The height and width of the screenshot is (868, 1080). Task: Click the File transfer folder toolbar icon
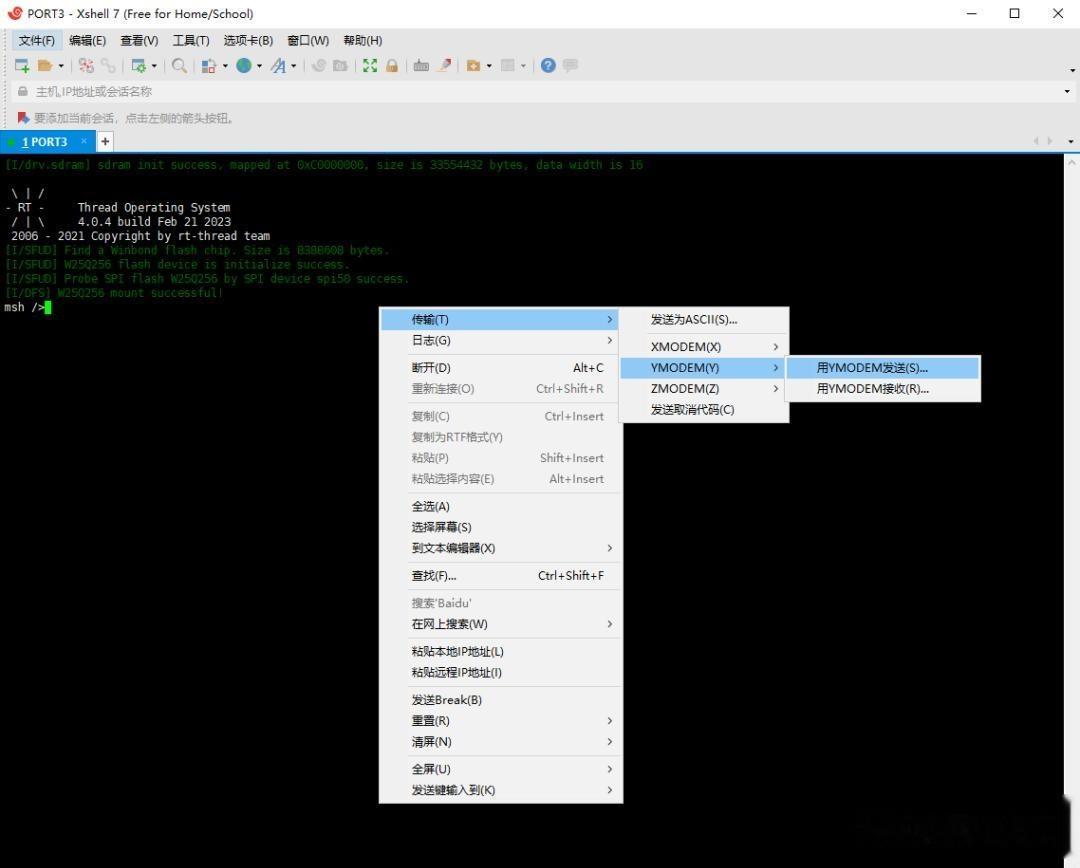click(x=473, y=65)
